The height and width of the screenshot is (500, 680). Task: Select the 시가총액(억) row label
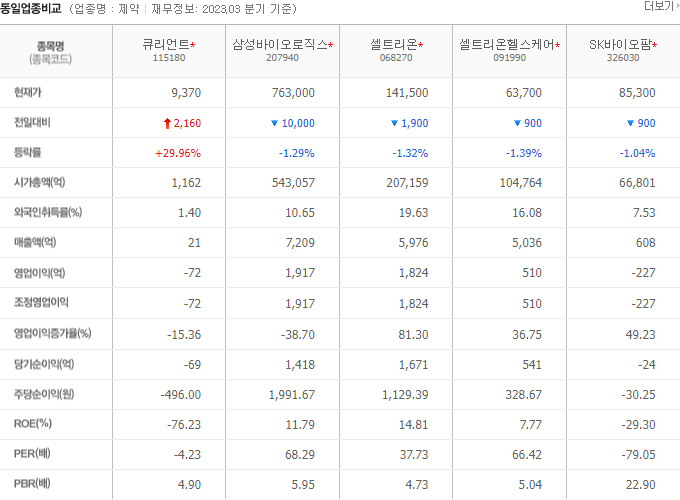[39, 182]
